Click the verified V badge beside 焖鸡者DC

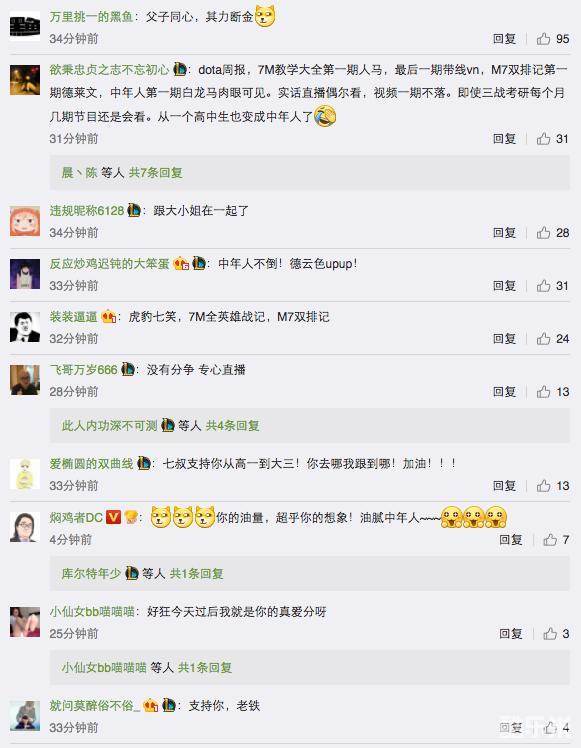coord(113,517)
